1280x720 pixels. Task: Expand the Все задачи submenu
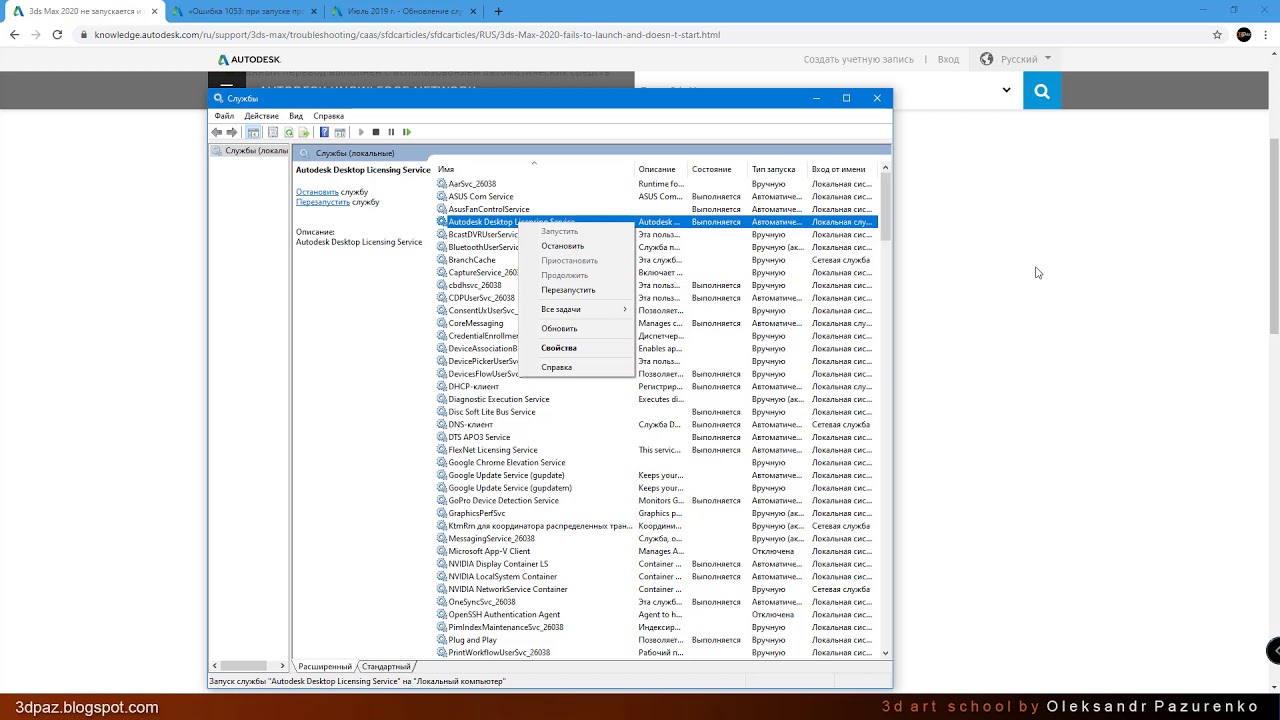[577, 309]
